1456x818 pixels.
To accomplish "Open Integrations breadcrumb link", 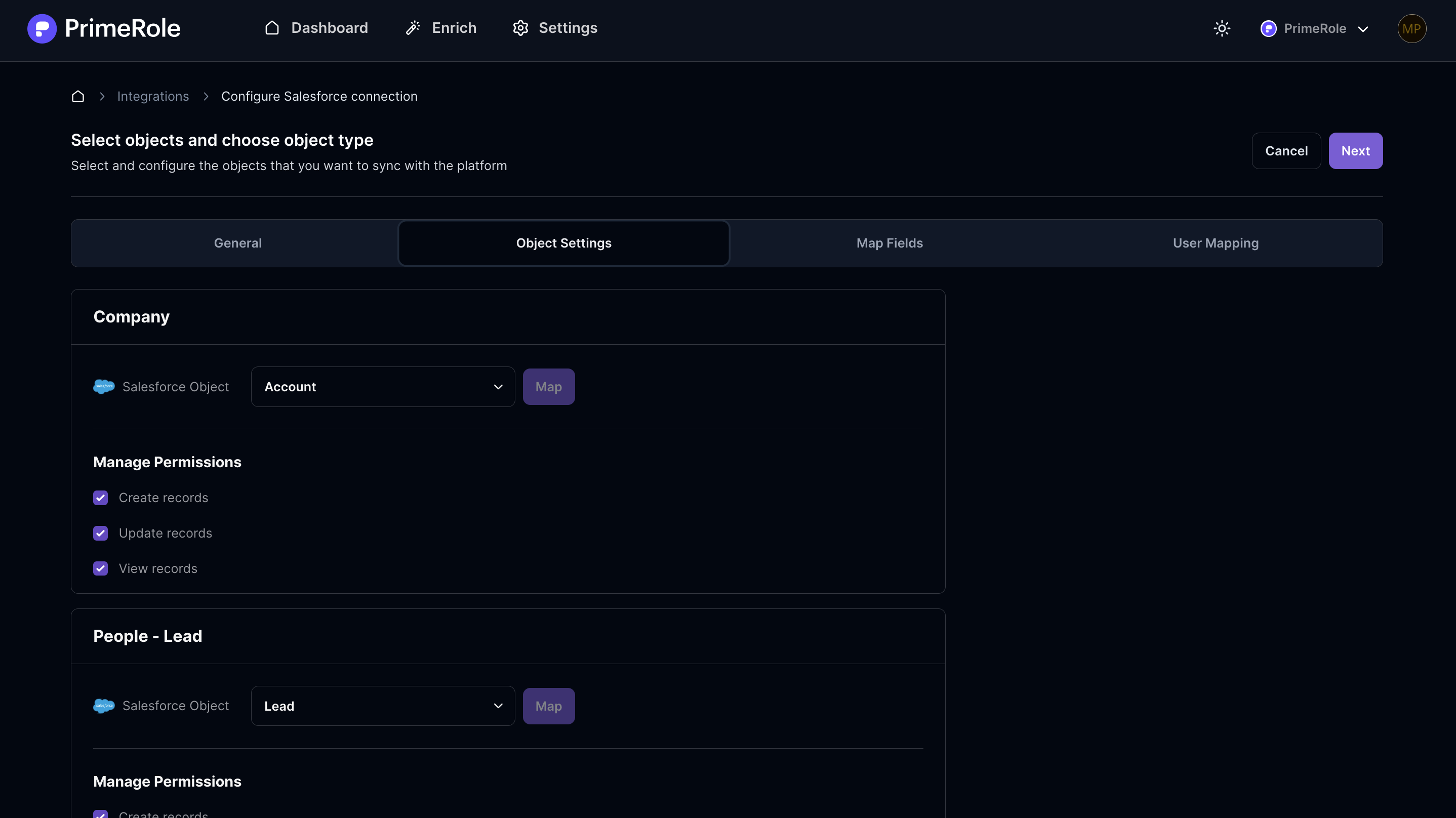I will pyautogui.click(x=153, y=96).
